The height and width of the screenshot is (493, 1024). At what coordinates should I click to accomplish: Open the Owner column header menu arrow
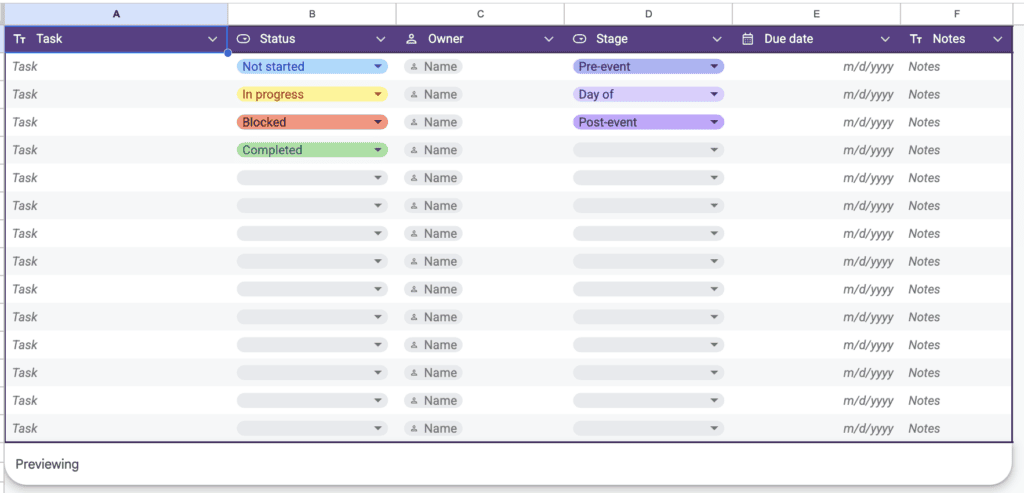(x=549, y=39)
